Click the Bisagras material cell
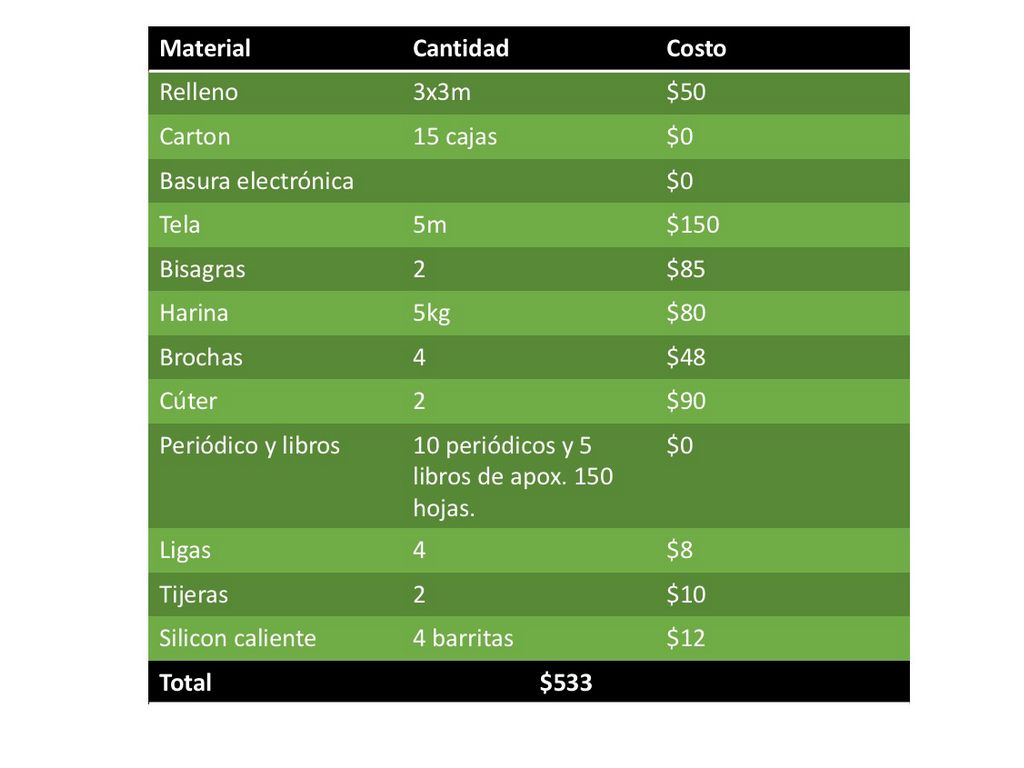 coord(202,269)
